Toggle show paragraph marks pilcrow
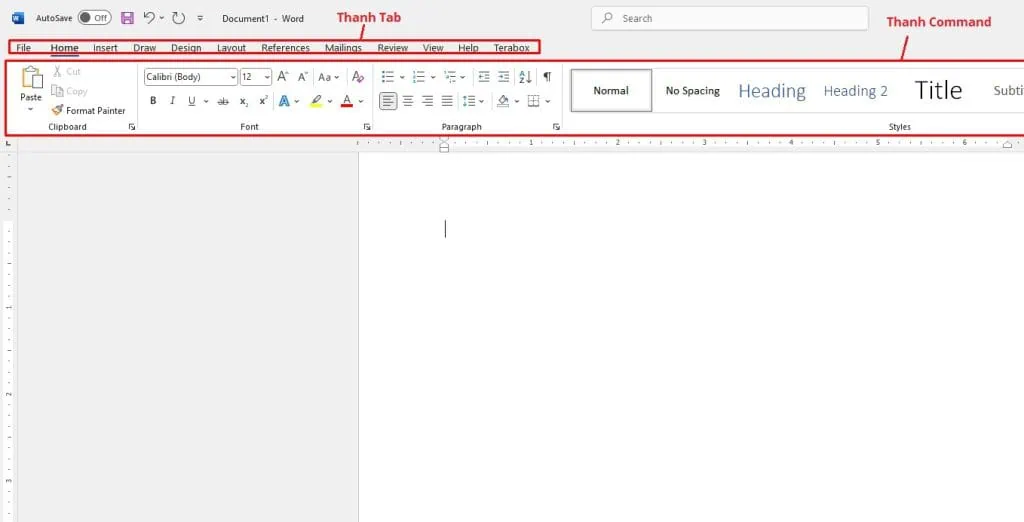This screenshot has height=522, width=1024. coord(547,77)
